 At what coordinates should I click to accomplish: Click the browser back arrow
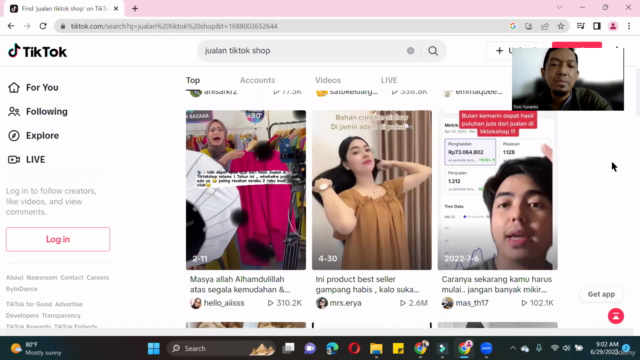[x=11, y=26]
